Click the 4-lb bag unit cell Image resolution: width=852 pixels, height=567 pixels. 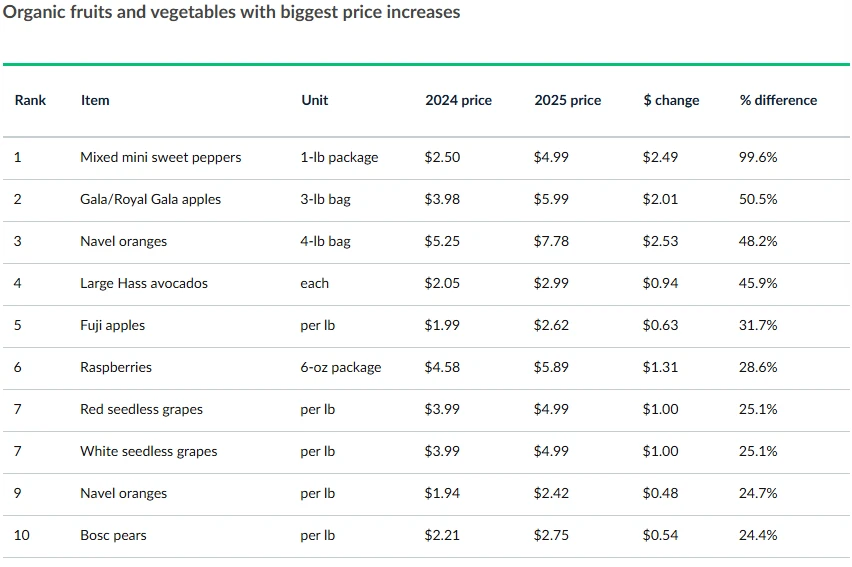[326, 241]
